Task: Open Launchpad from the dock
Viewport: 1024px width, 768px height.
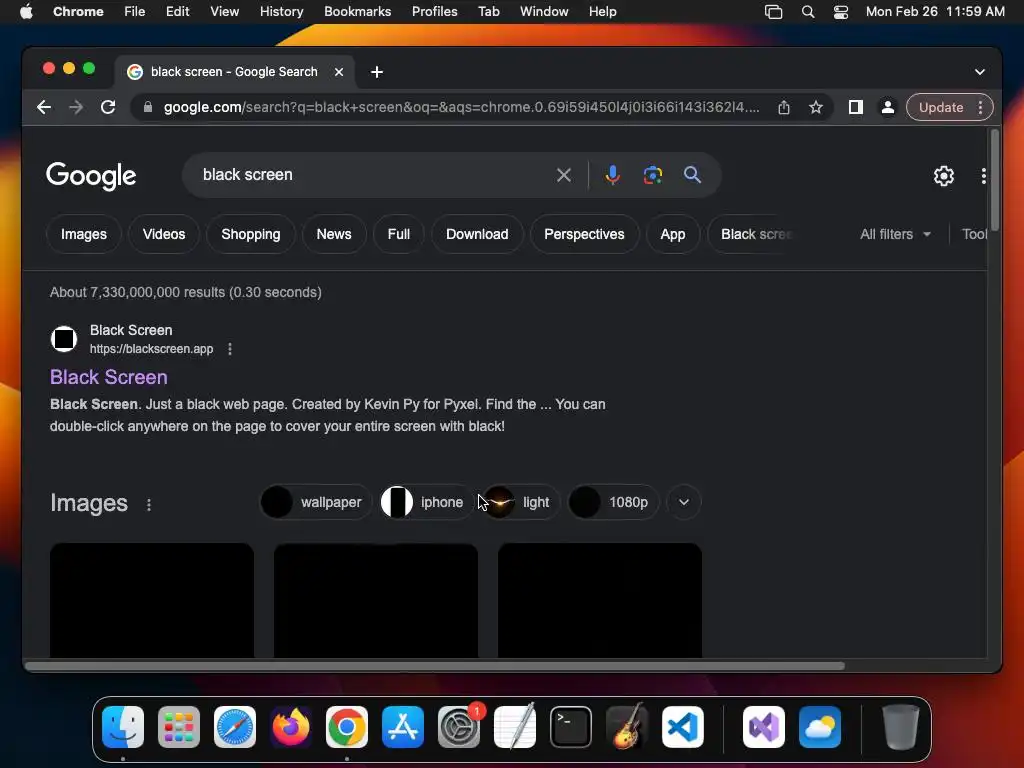Action: [x=178, y=727]
